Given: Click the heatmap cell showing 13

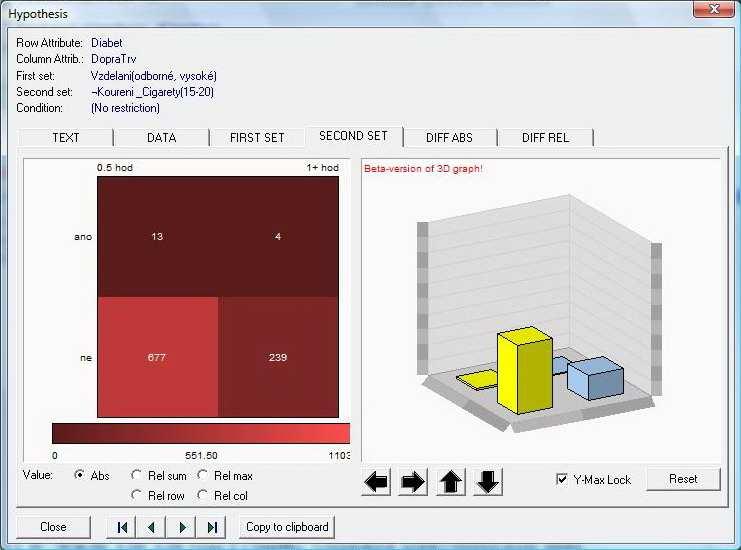Looking at the screenshot, I should pos(157,236).
